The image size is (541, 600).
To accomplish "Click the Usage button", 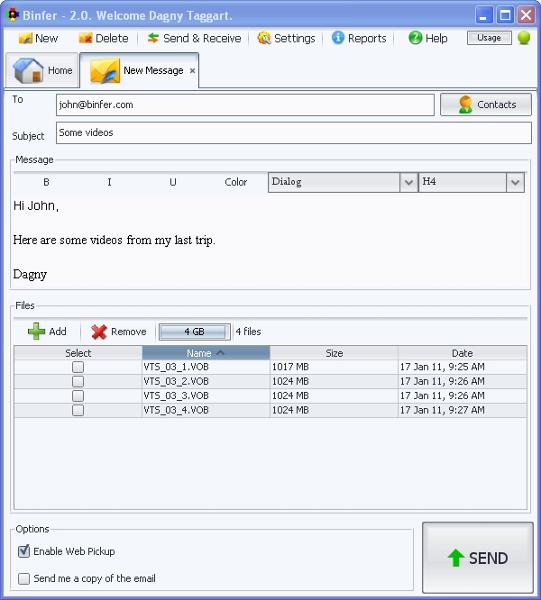I will click(x=489, y=38).
